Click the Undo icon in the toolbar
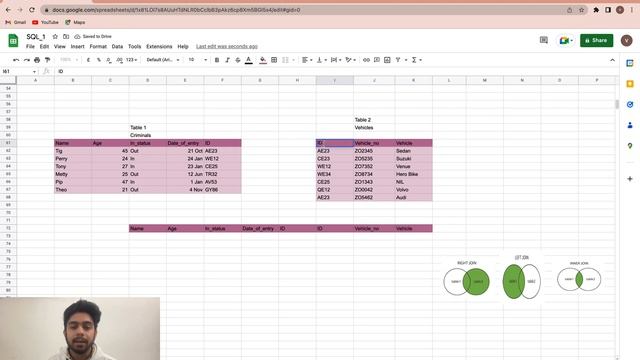Viewport: 640px width, 360px height. [16, 60]
